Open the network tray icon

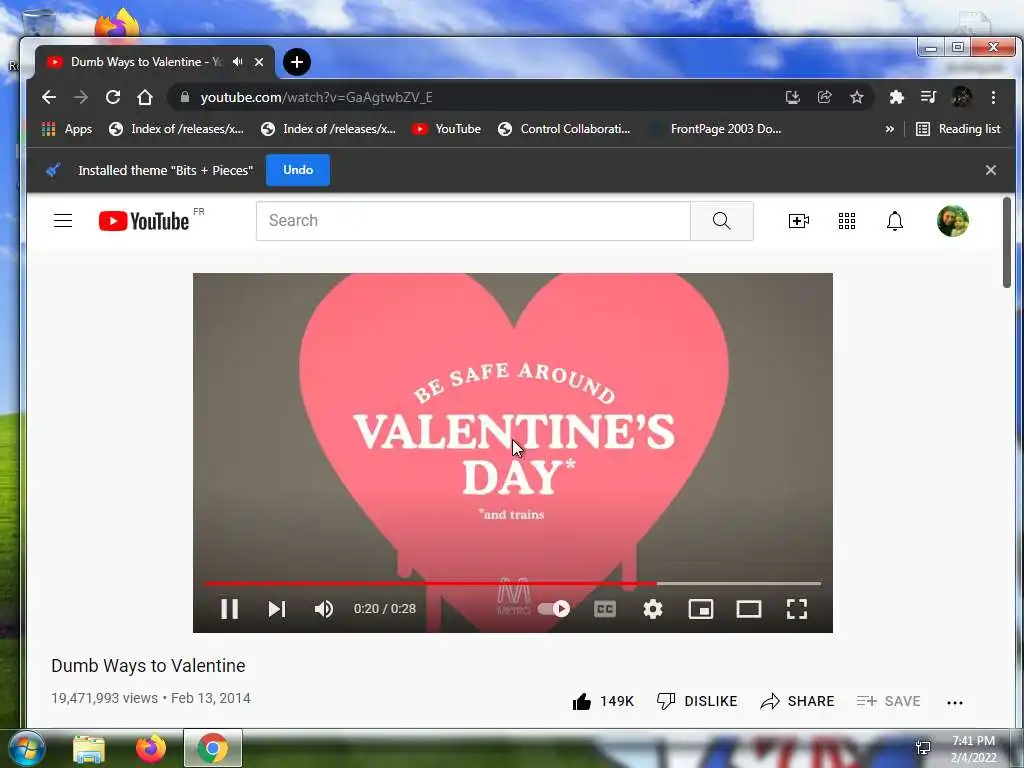[923, 748]
